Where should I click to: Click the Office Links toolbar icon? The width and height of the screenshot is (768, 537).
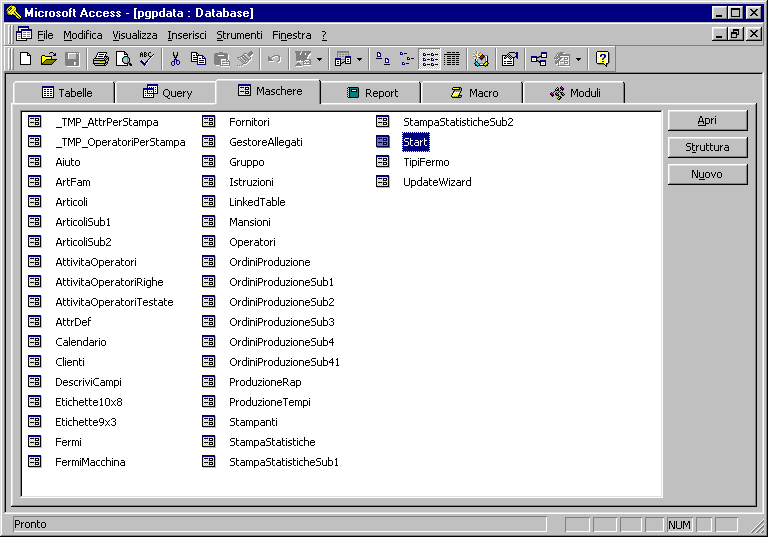point(303,59)
